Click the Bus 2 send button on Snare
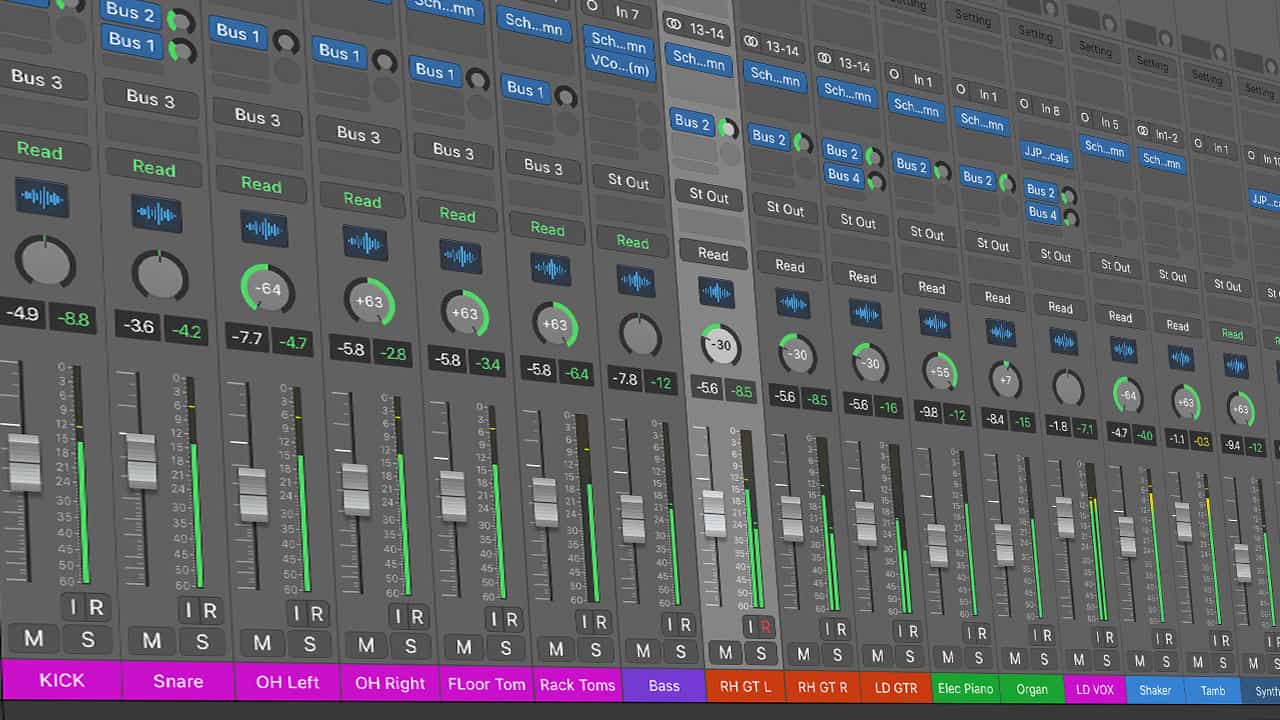Image resolution: width=1280 pixels, height=720 pixels. pos(131,13)
